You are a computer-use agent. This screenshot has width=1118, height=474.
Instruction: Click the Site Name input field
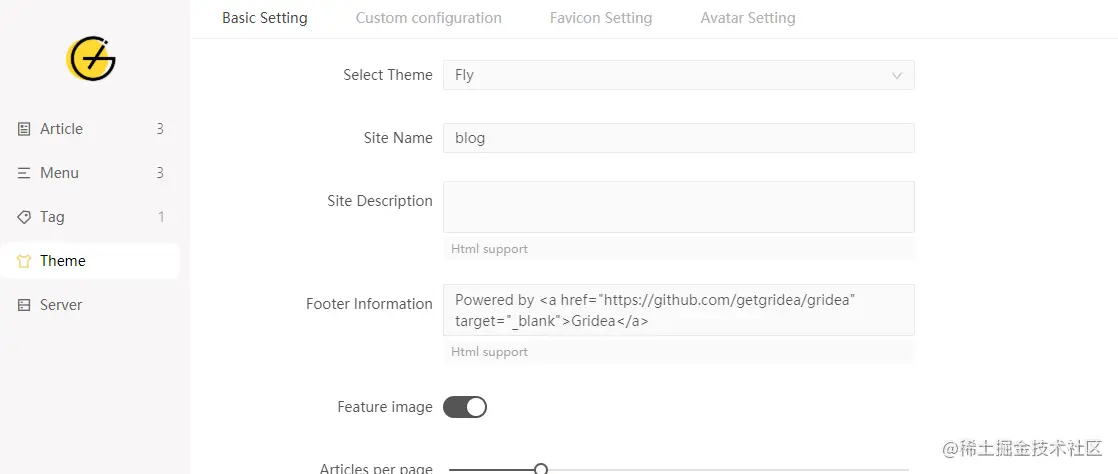pos(678,138)
